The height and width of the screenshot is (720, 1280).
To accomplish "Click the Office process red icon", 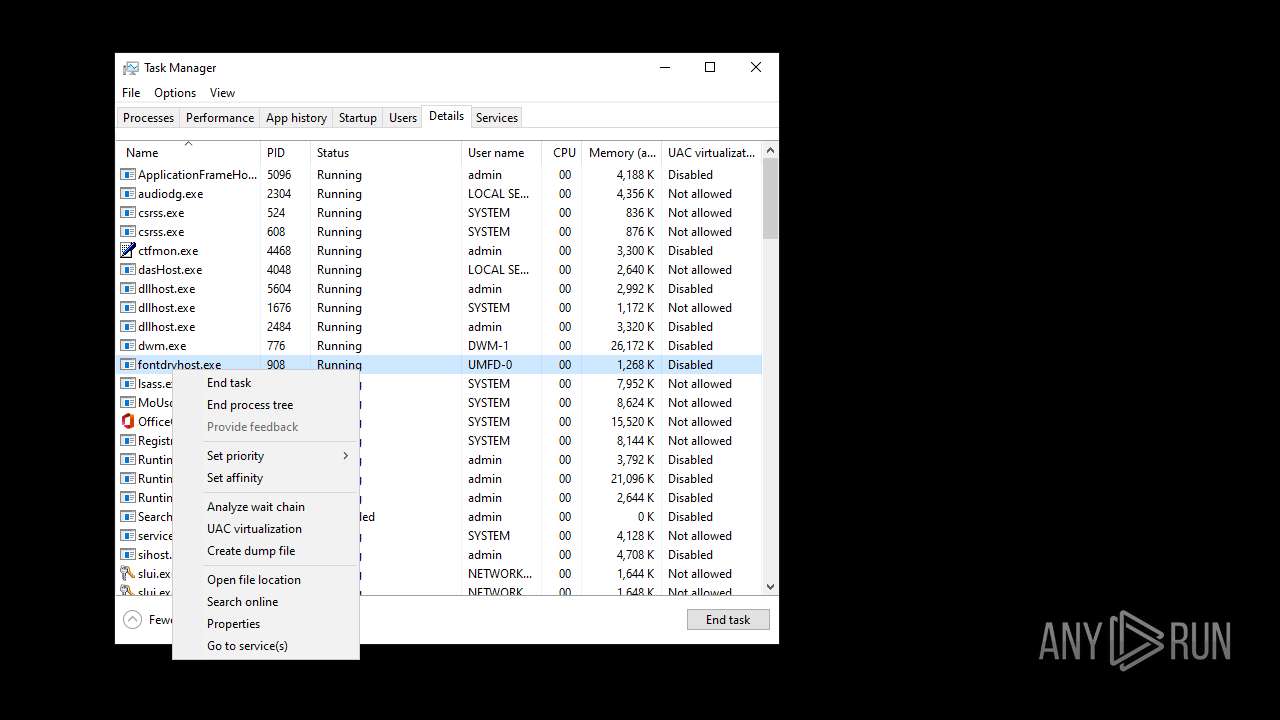I will click(x=128, y=422).
